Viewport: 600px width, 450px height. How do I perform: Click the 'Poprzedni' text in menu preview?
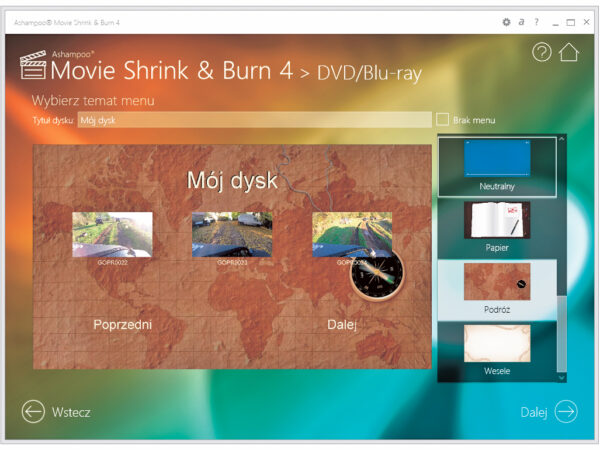pyautogui.click(x=121, y=325)
